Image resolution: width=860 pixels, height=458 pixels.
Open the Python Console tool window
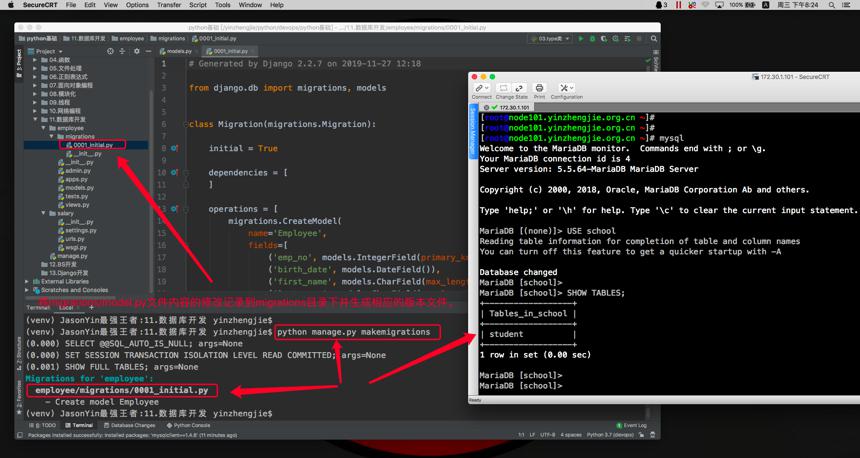[x=188, y=425]
